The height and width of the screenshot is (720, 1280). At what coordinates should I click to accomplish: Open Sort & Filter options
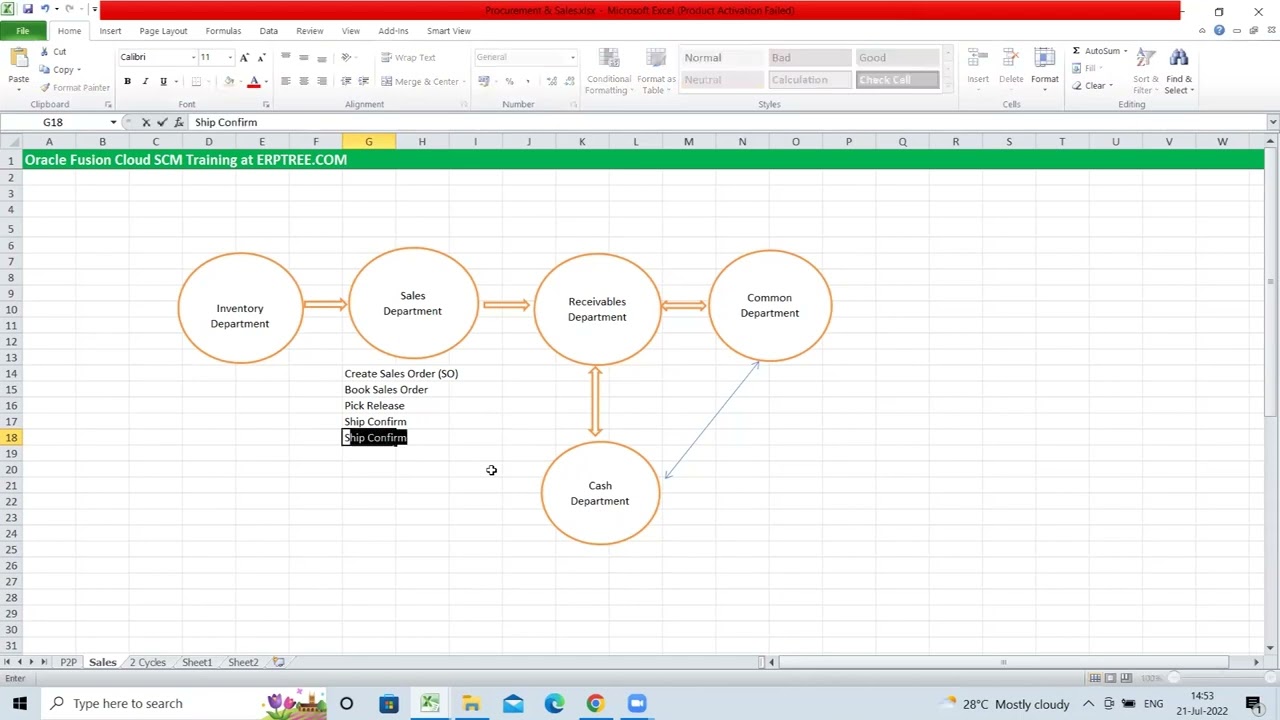1146,72
